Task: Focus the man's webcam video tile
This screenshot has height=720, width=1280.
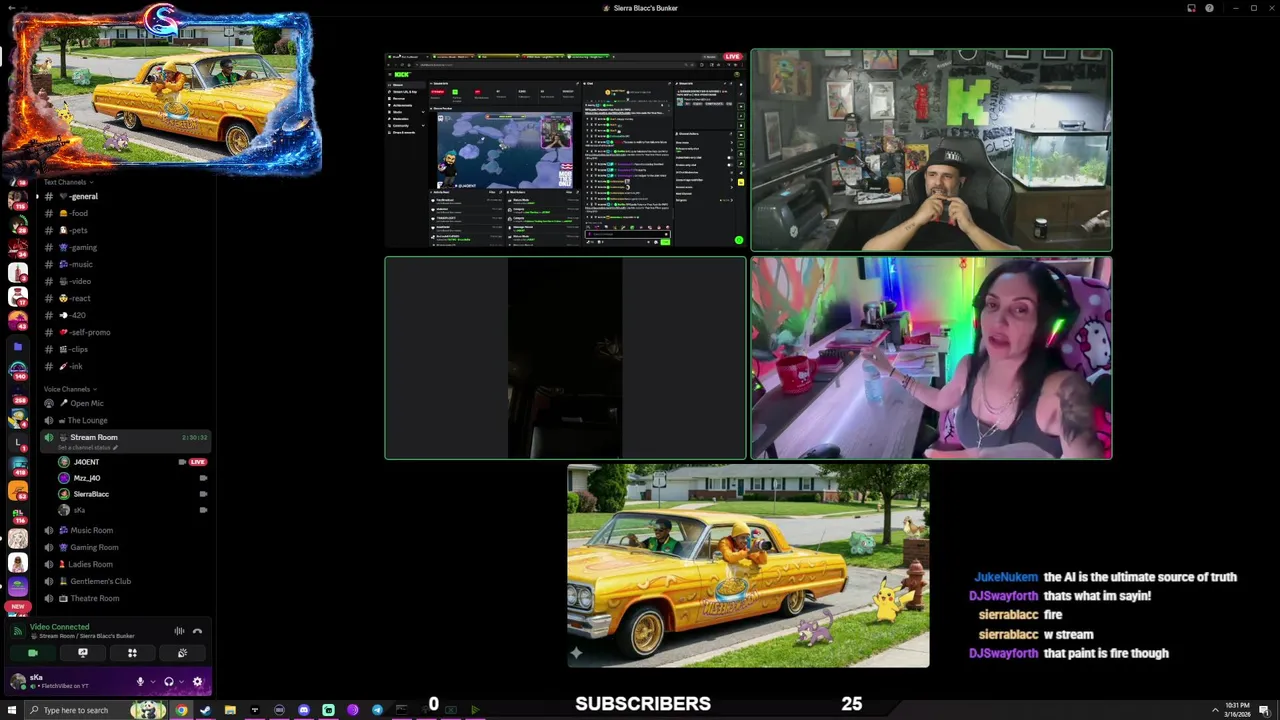Action: 931,149
